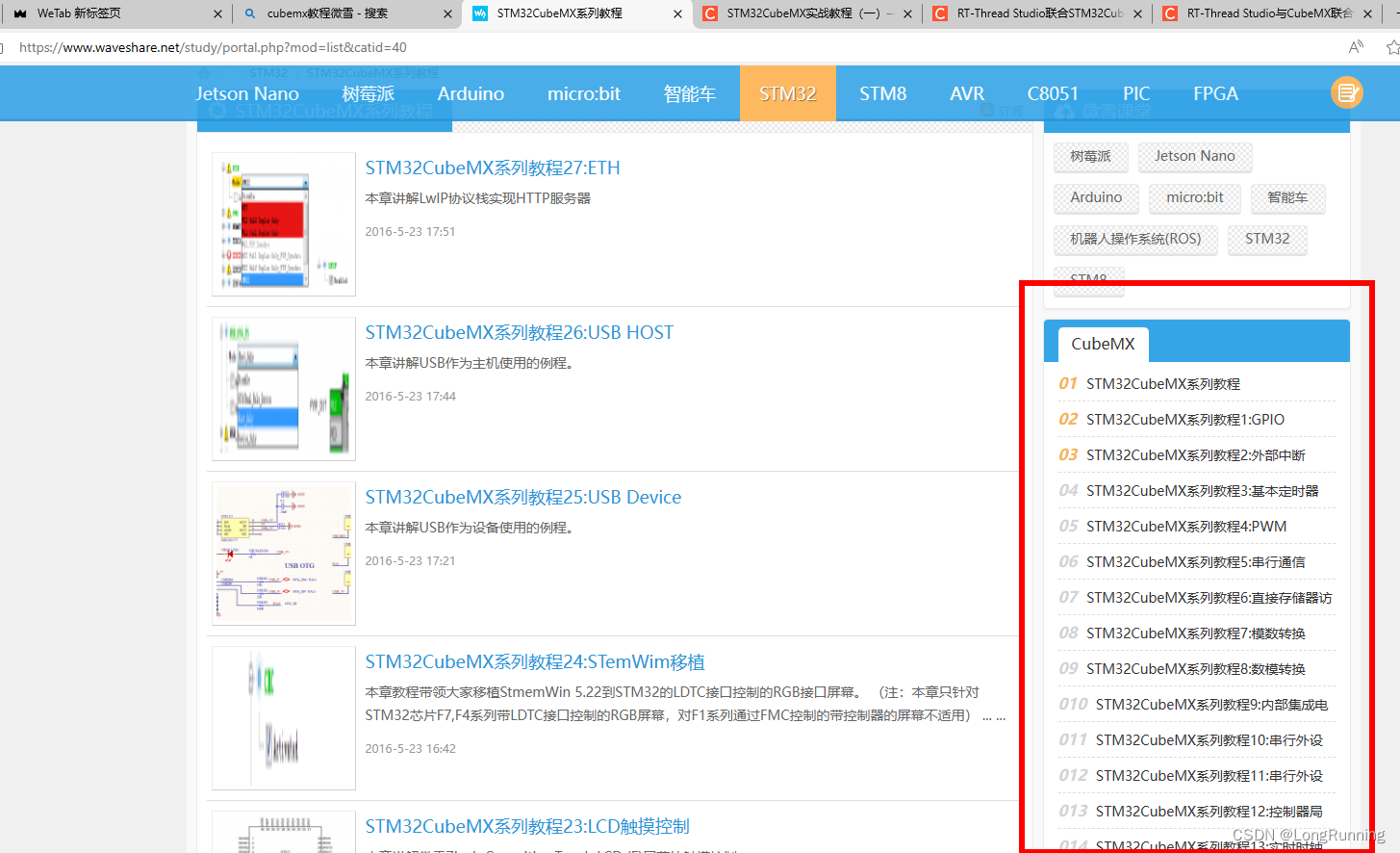Click the USB HOST article thumbnail

(x=283, y=388)
